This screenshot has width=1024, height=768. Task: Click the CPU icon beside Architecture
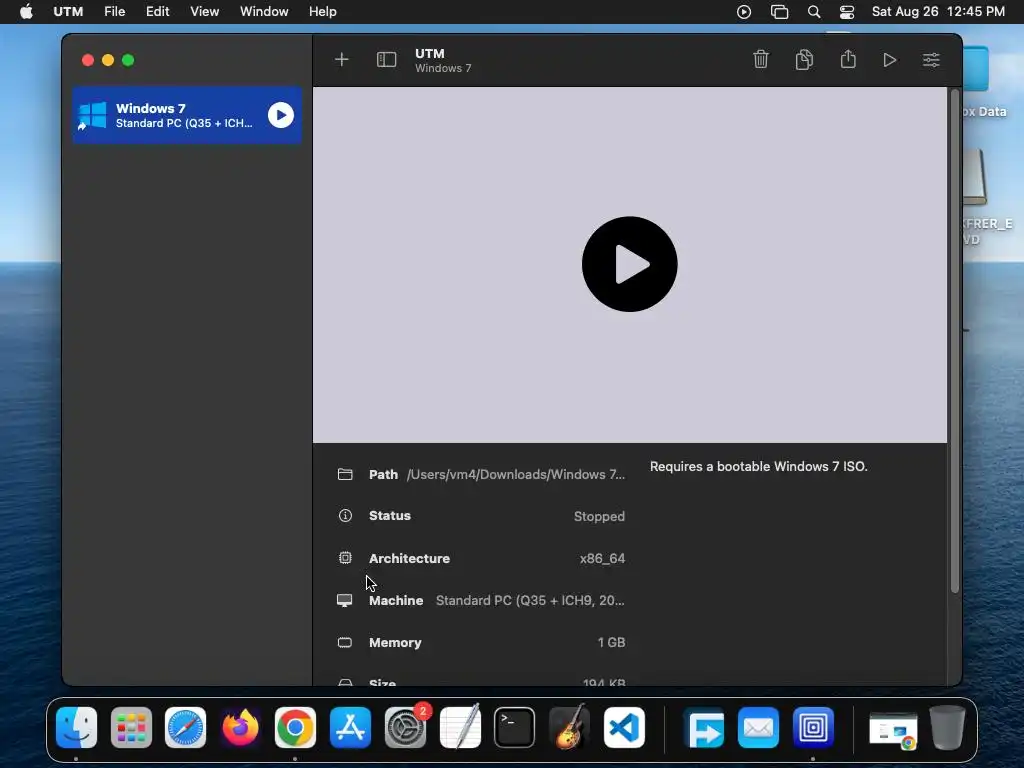(x=345, y=558)
